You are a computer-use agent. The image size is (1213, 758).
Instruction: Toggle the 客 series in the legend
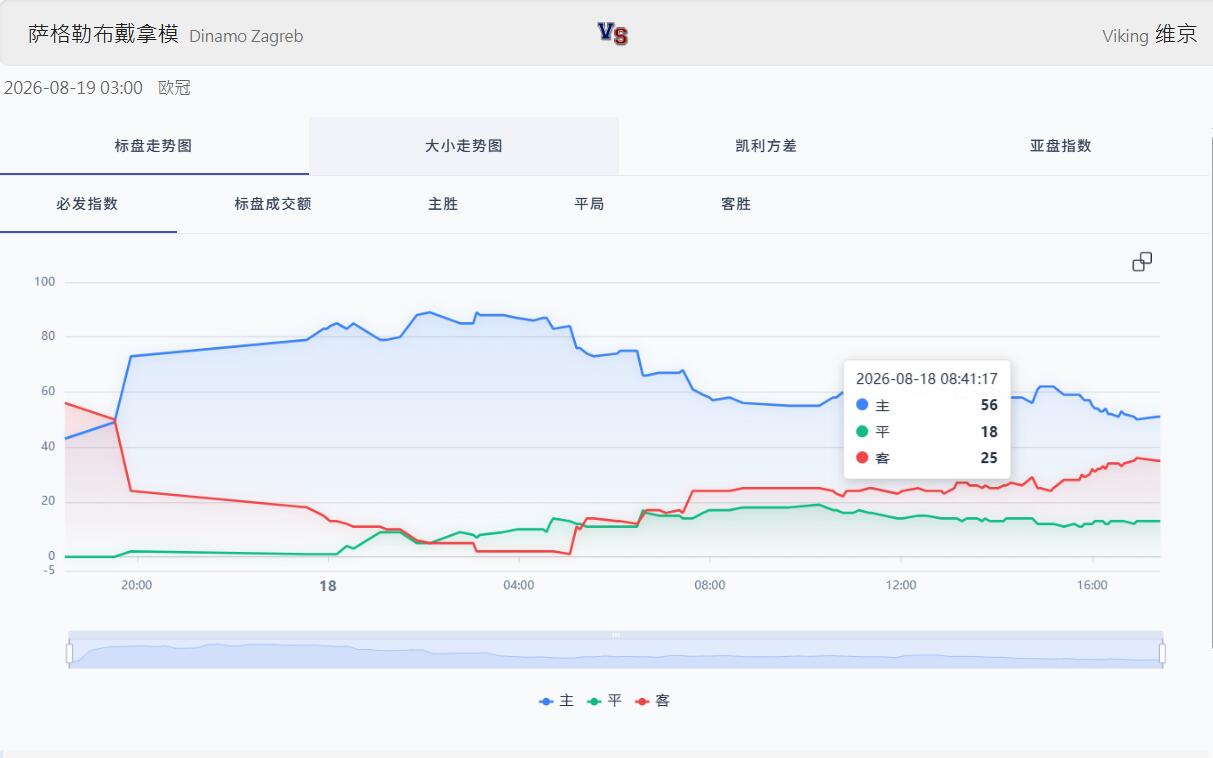[x=653, y=701]
